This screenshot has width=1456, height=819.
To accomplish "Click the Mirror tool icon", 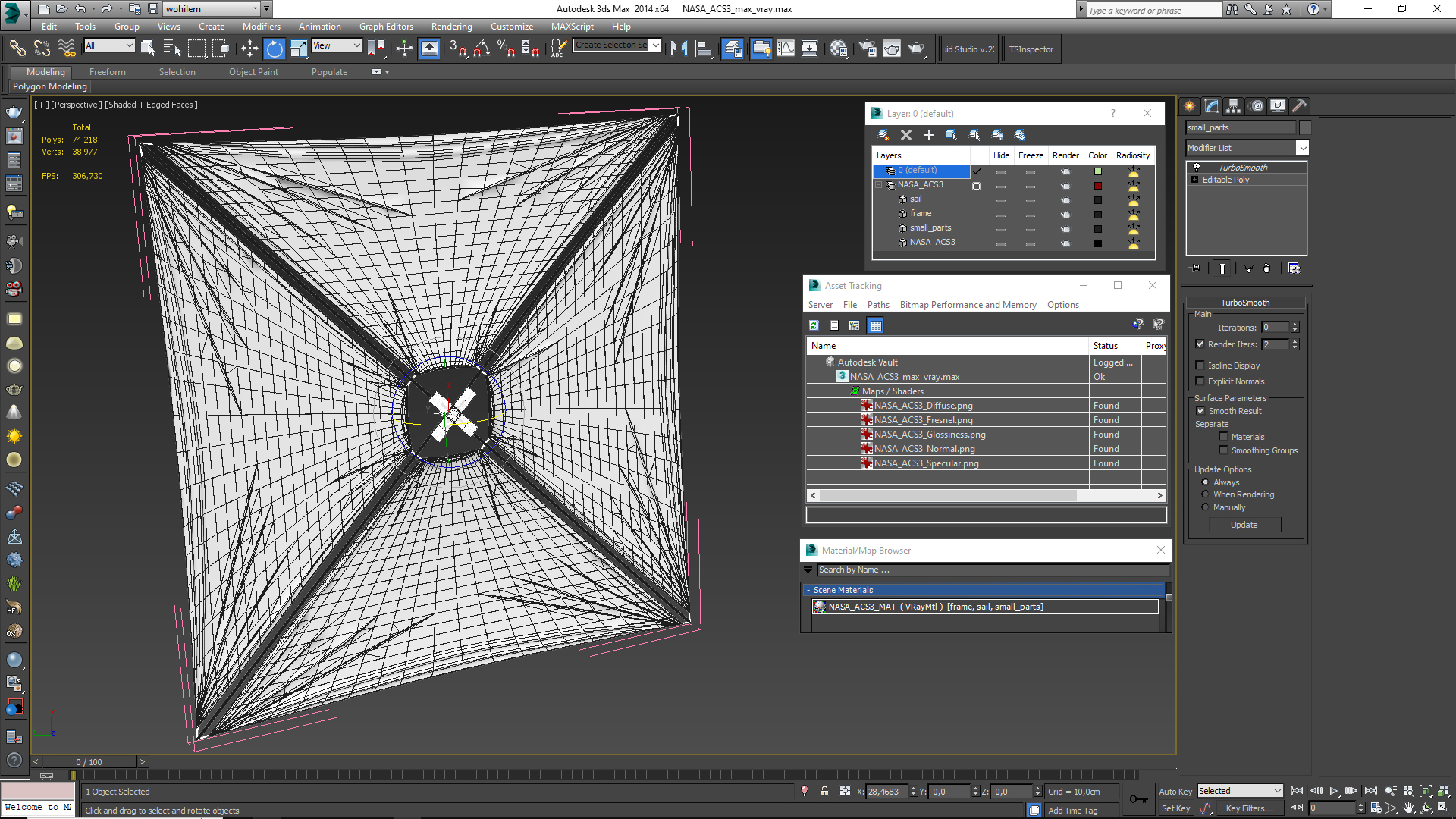I will click(x=679, y=49).
